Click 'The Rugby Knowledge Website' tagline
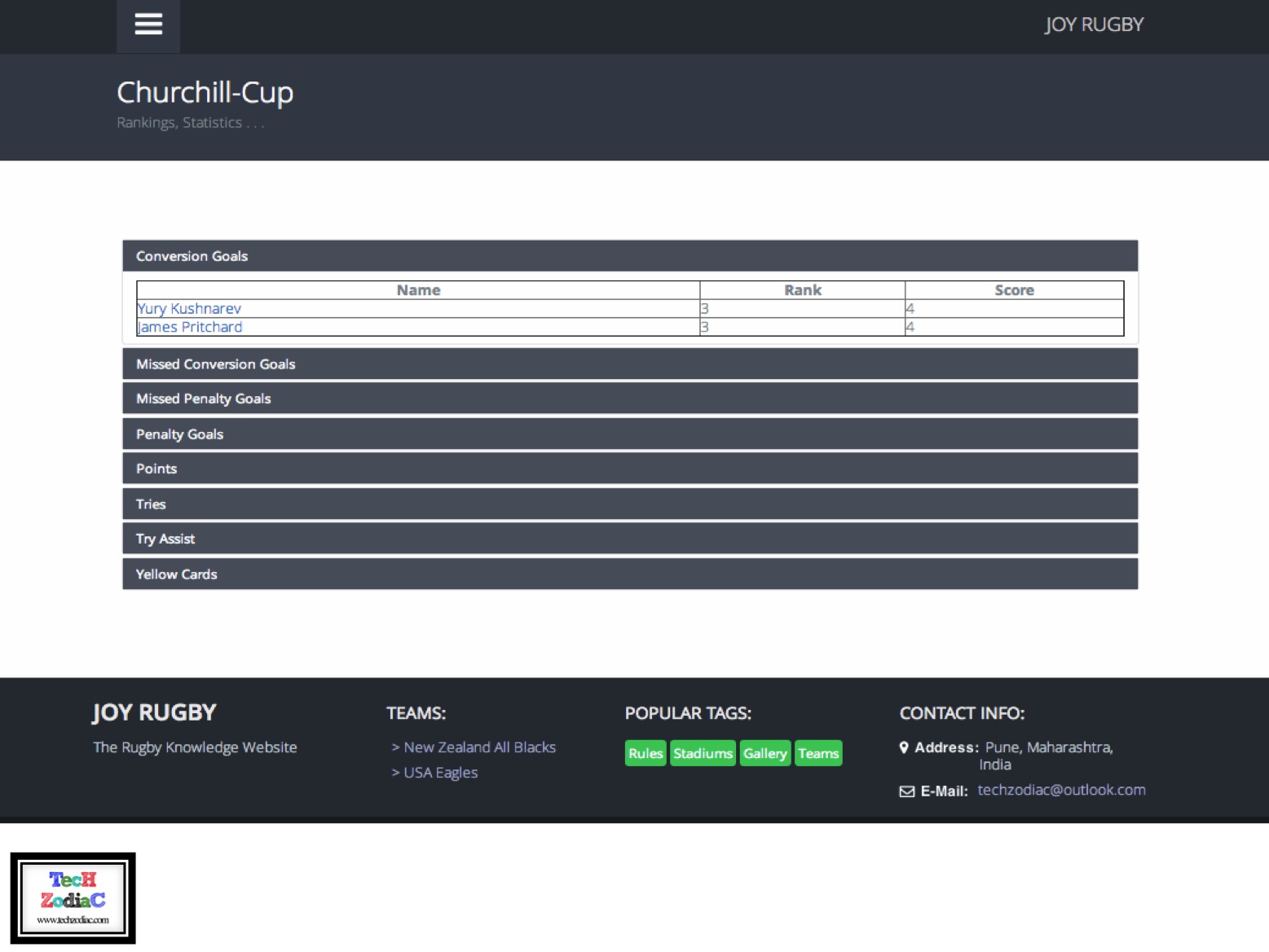Screen dimensions: 1269x952 tap(195, 747)
